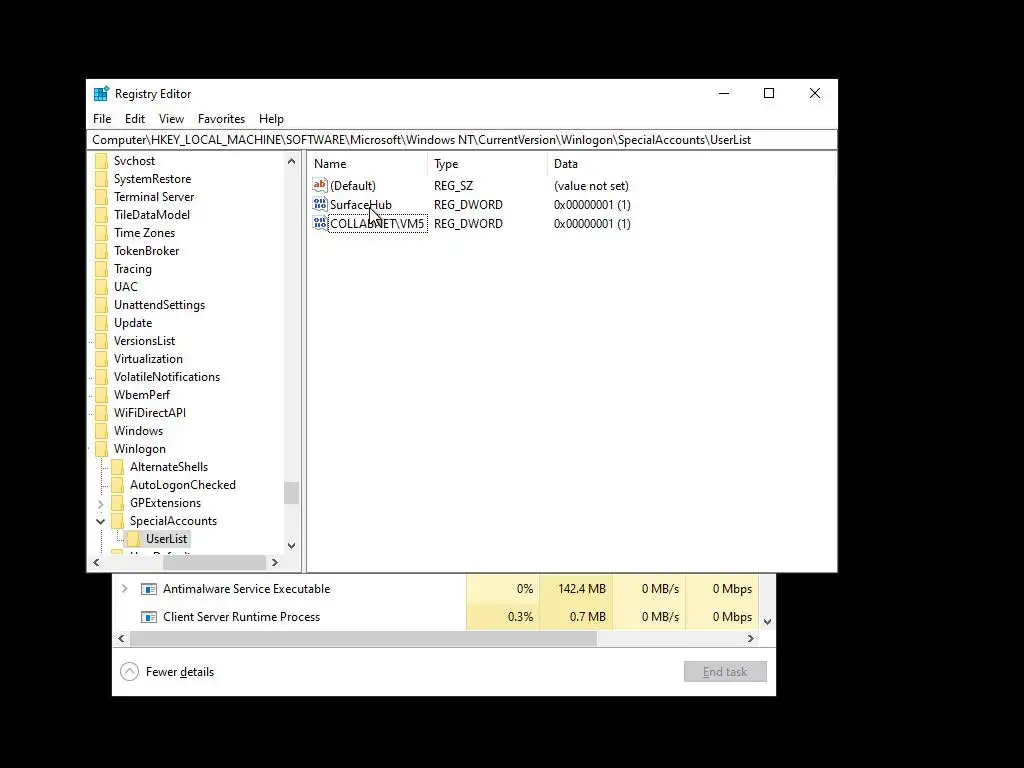The height and width of the screenshot is (768, 1024).
Task: Select the Windows key folder icon
Action: point(101,431)
